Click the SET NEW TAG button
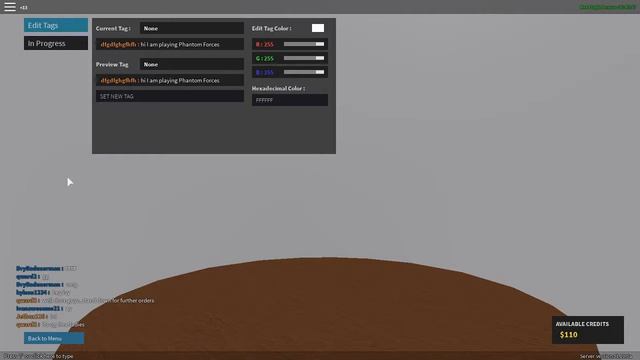Image resolution: width=640 pixels, height=360 pixels. 170,96
